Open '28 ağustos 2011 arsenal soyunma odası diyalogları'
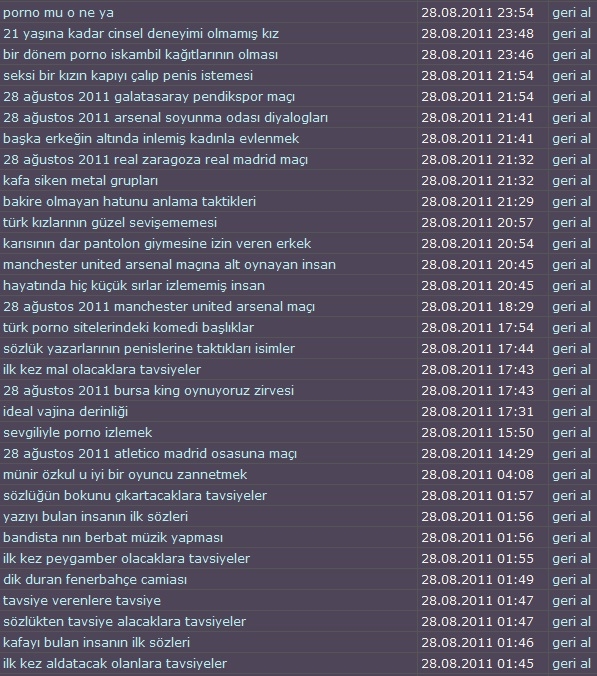The width and height of the screenshot is (597, 676). pos(166,118)
